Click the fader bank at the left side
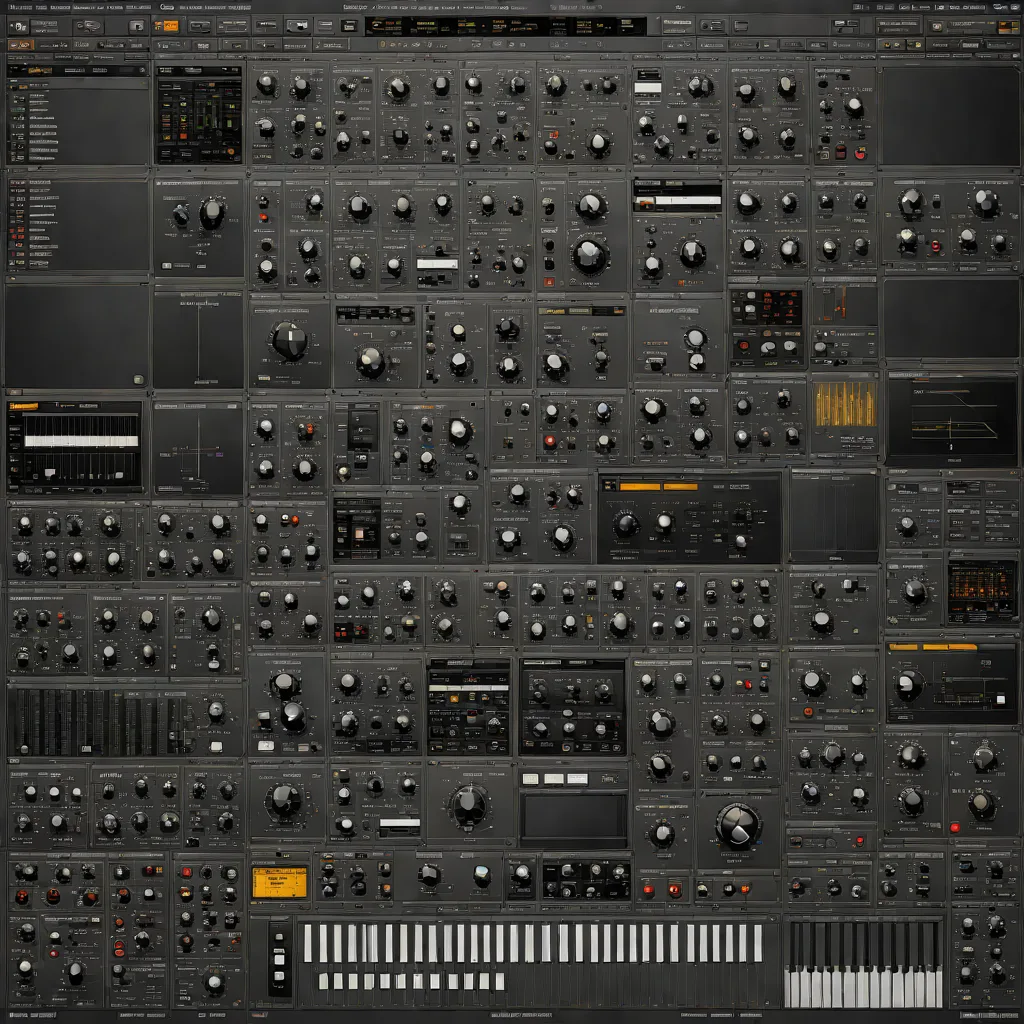Viewport: 1024px width, 1024px height. (x=98, y=721)
